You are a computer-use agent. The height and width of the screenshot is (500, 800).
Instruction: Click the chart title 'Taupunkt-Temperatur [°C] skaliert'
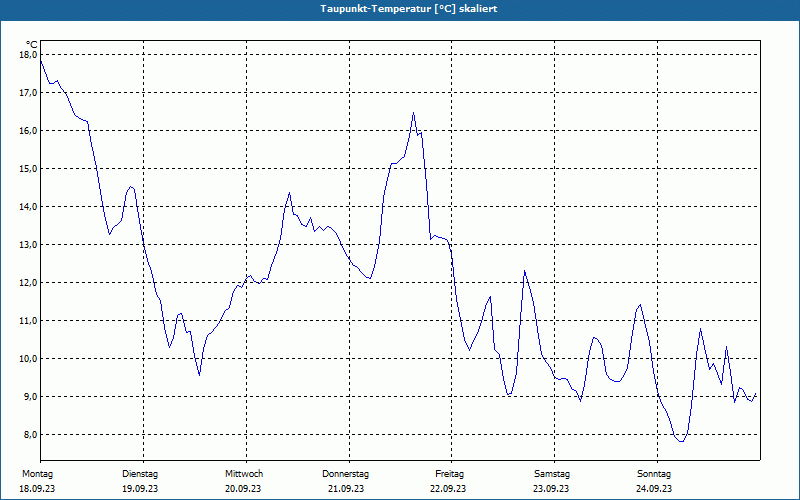[x=409, y=9]
